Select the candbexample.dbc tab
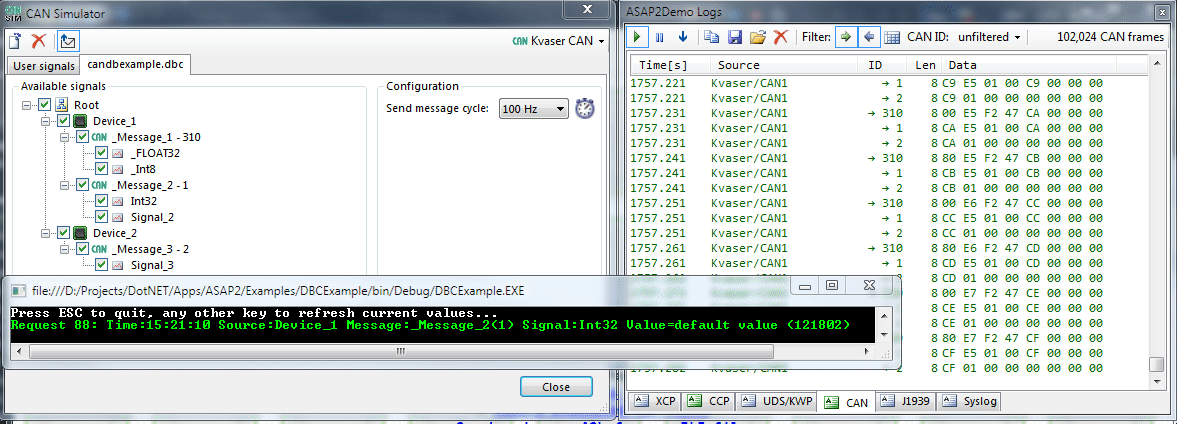Image resolution: width=1177 pixels, height=424 pixels. (x=134, y=65)
